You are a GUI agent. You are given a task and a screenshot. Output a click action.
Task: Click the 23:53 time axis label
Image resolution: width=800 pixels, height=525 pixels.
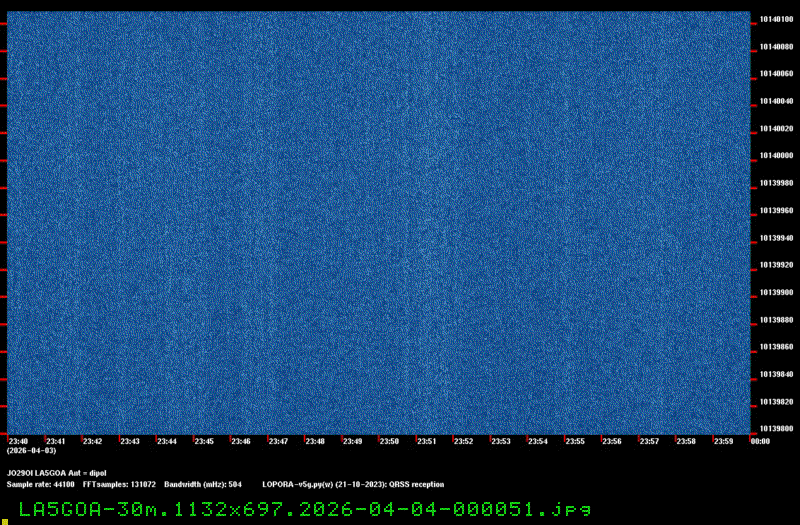tap(501, 441)
